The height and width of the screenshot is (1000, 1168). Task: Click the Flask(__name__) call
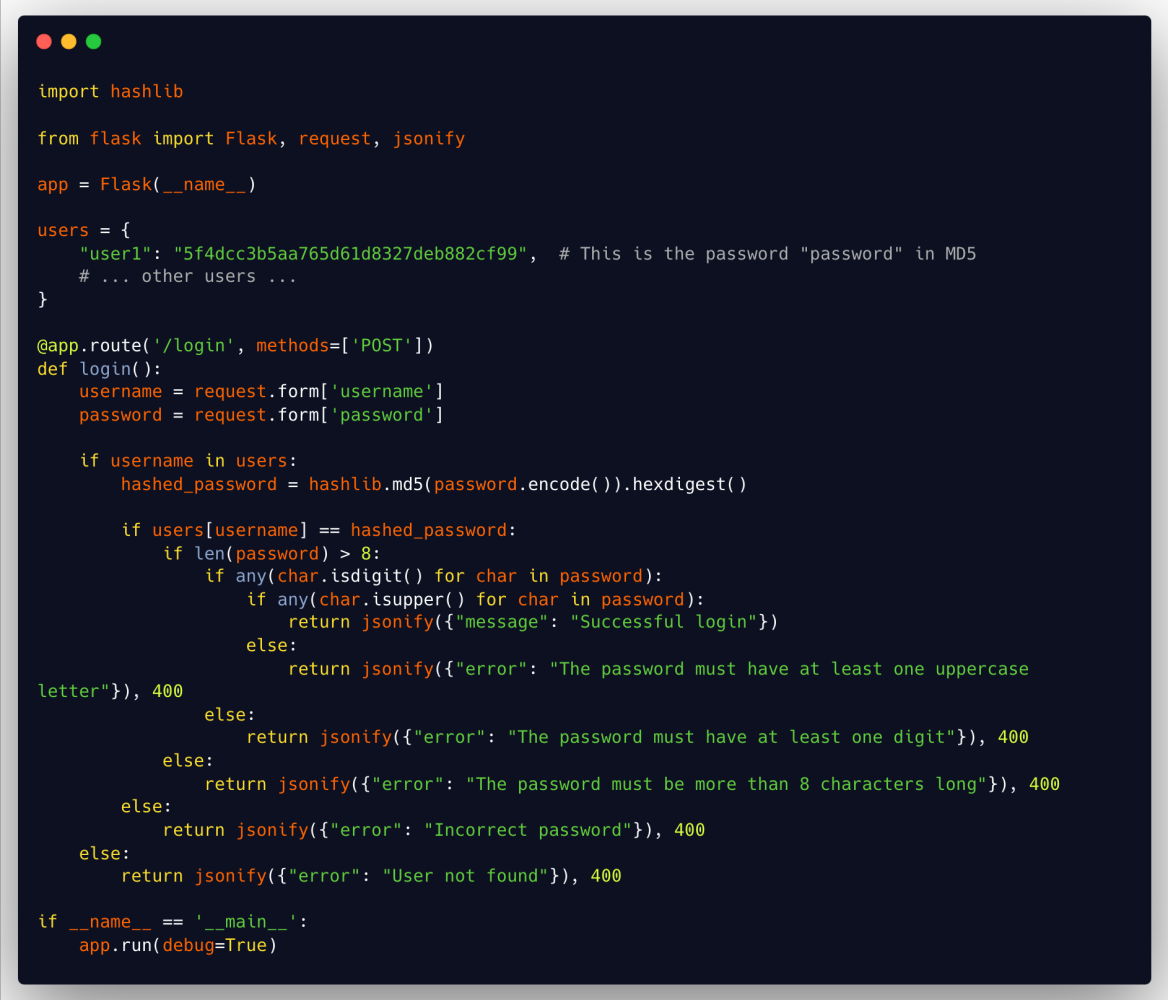(178, 185)
